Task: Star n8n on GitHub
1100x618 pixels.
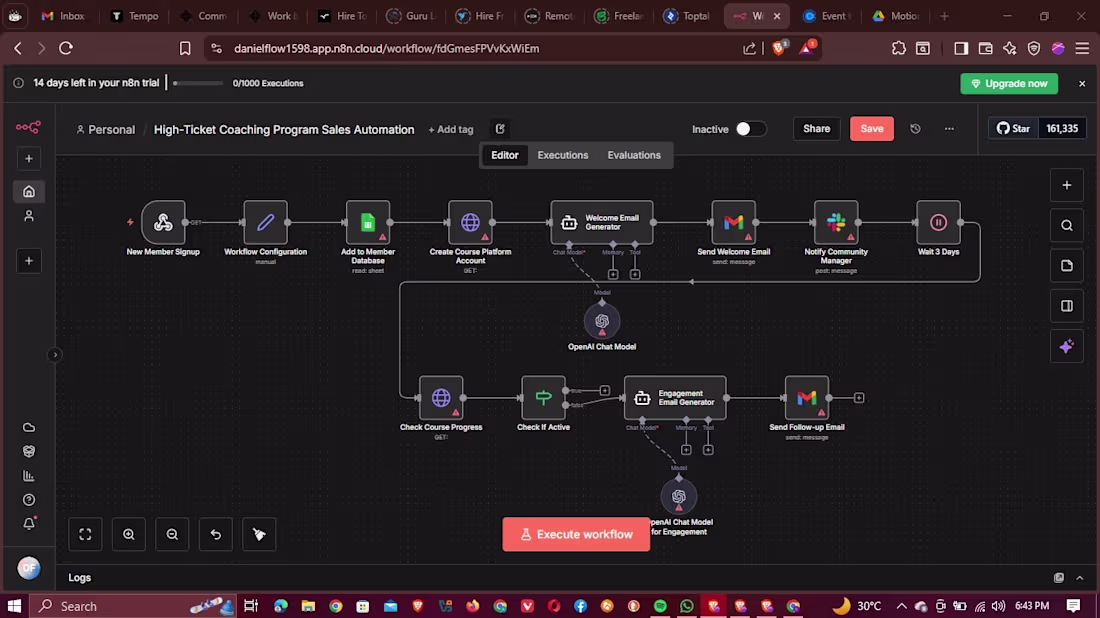Action: tap(1014, 128)
